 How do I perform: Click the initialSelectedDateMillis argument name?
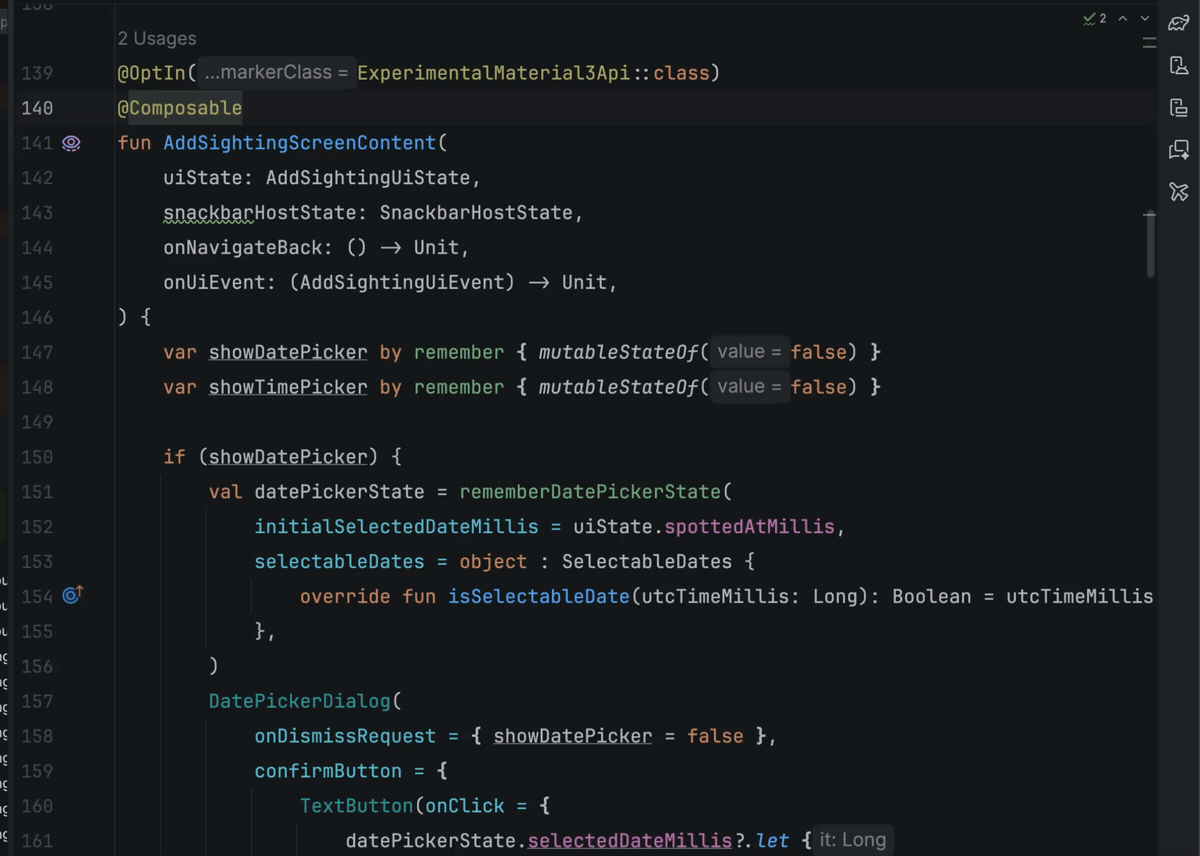pyautogui.click(x=396, y=527)
